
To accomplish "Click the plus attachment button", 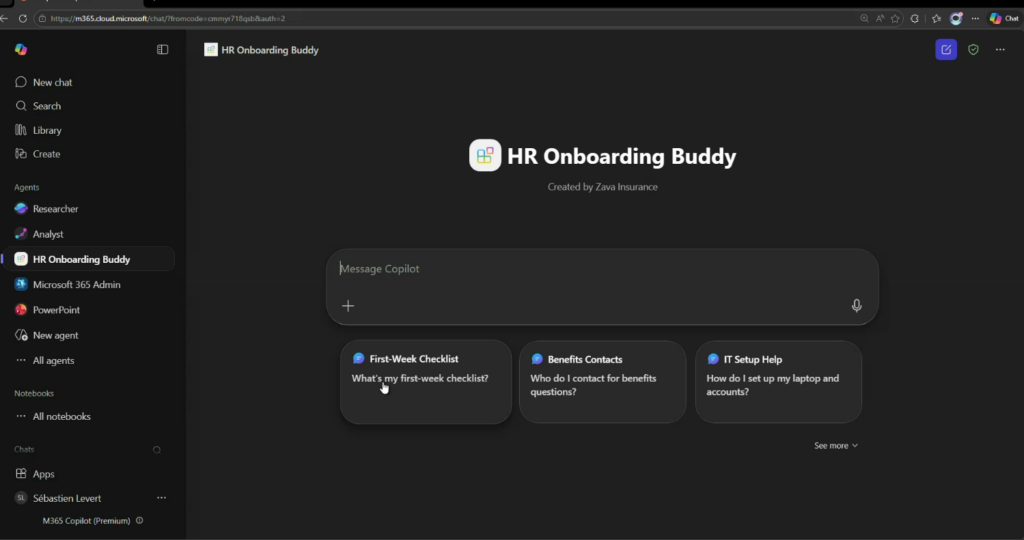I will (x=348, y=306).
